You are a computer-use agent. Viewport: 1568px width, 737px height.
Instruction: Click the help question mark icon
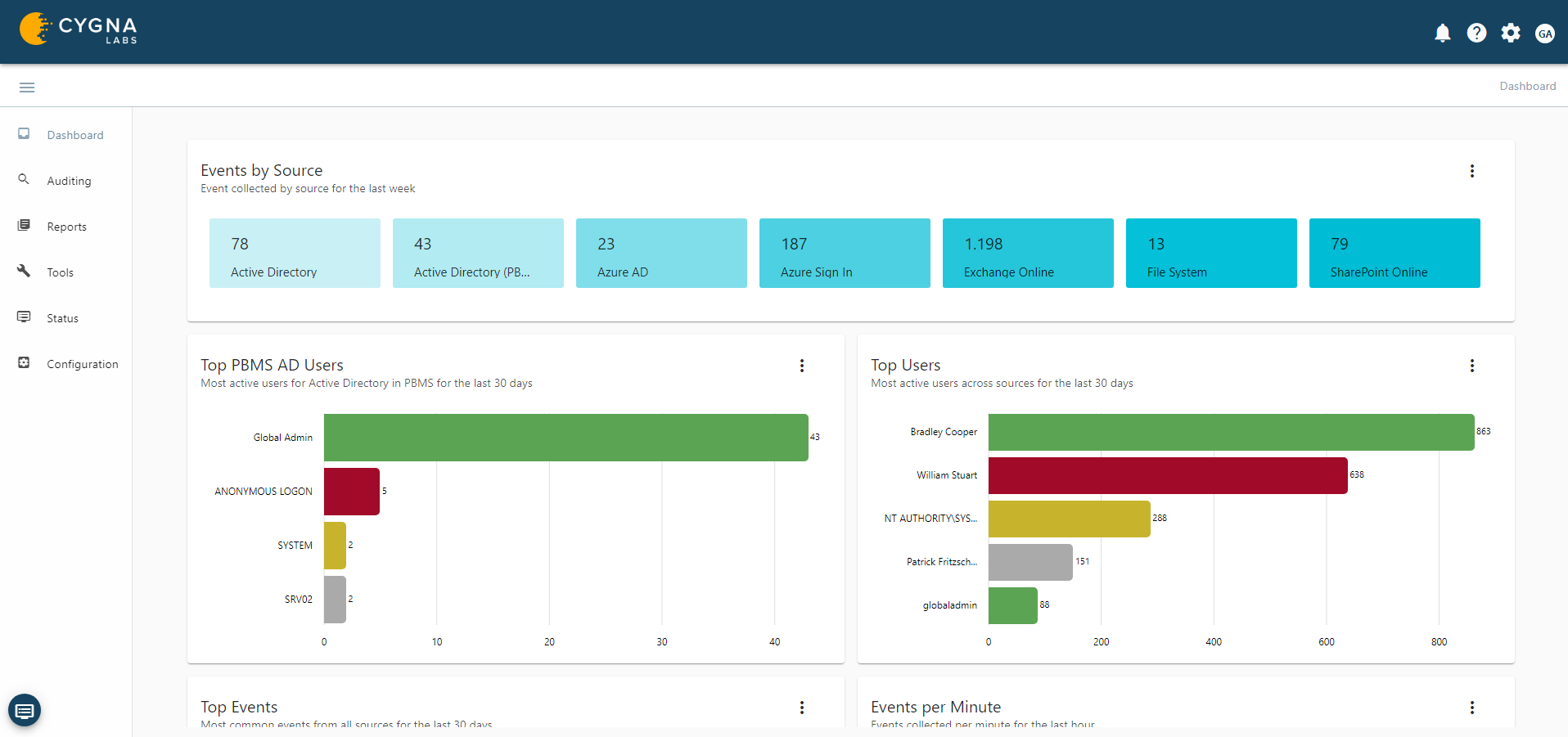click(x=1476, y=33)
